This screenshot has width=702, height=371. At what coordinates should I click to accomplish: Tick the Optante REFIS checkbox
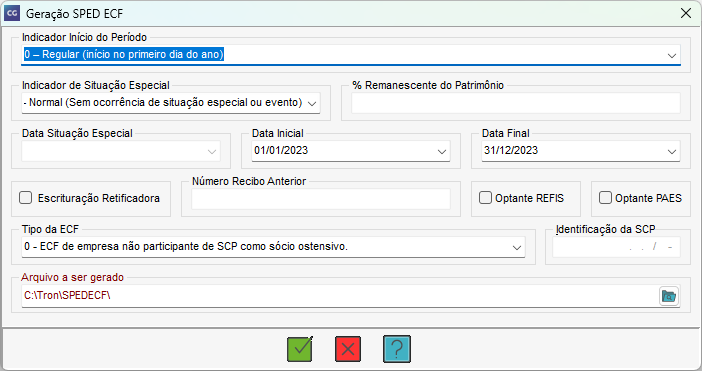pos(485,198)
